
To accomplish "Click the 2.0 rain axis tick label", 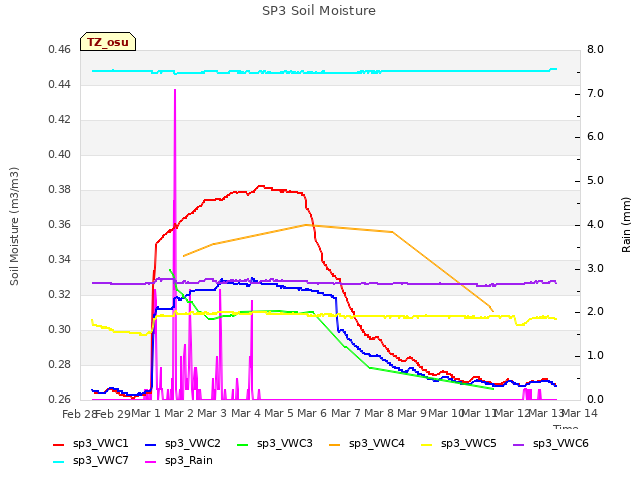I will [595, 312].
